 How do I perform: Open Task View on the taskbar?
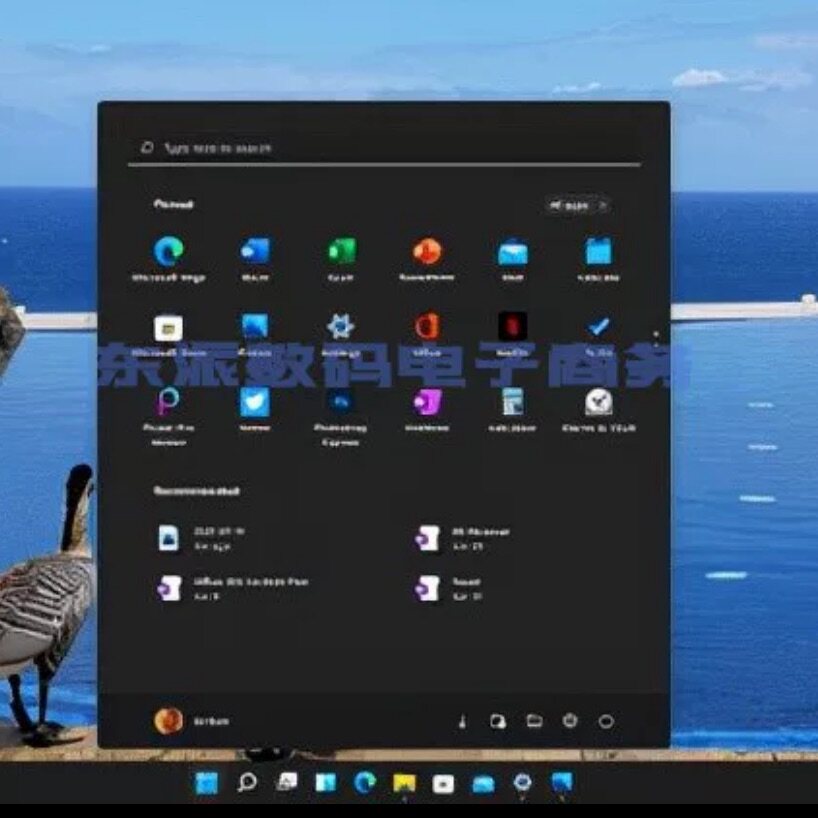(286, 782)
